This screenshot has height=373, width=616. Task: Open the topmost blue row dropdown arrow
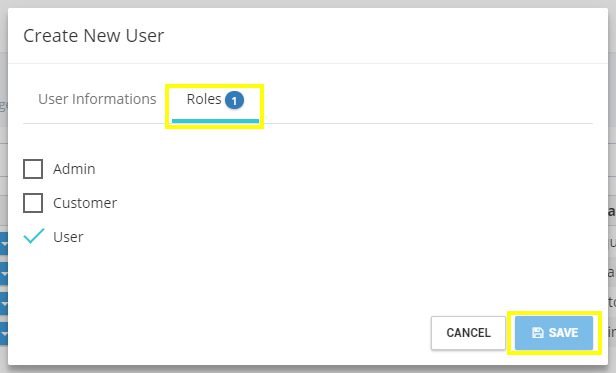(4, 244)
